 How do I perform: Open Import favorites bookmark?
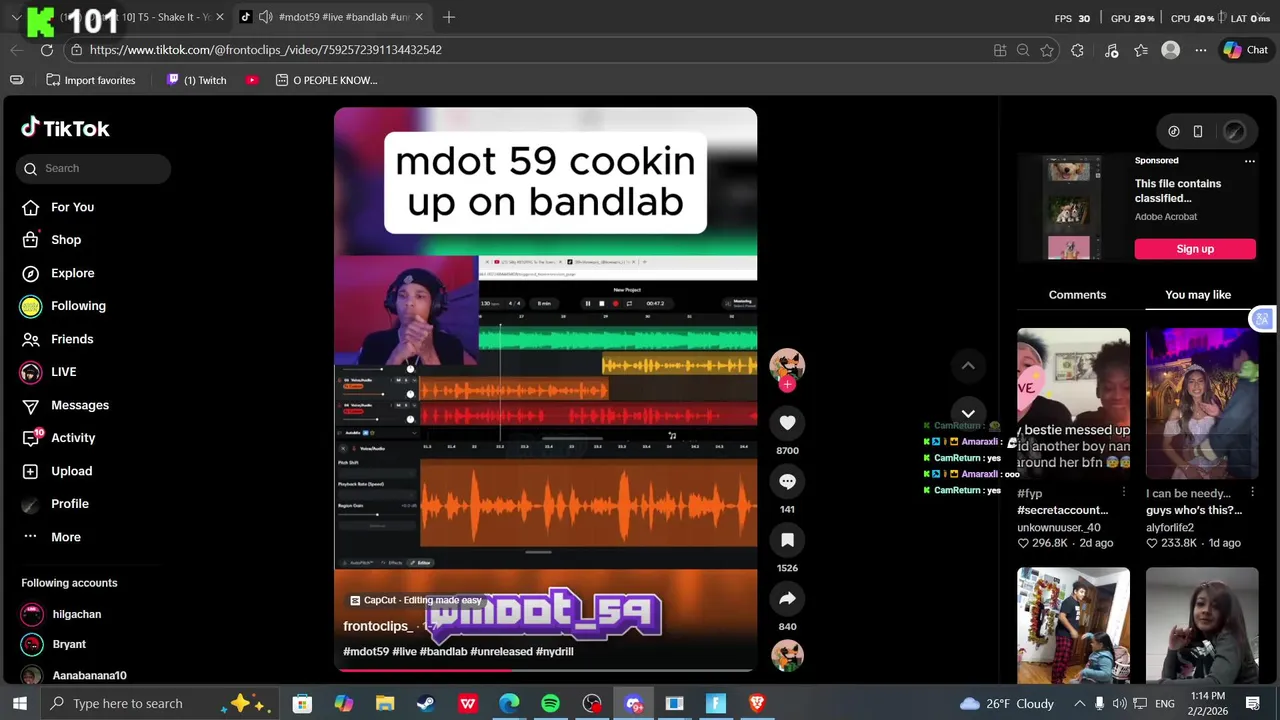[91, 80]
